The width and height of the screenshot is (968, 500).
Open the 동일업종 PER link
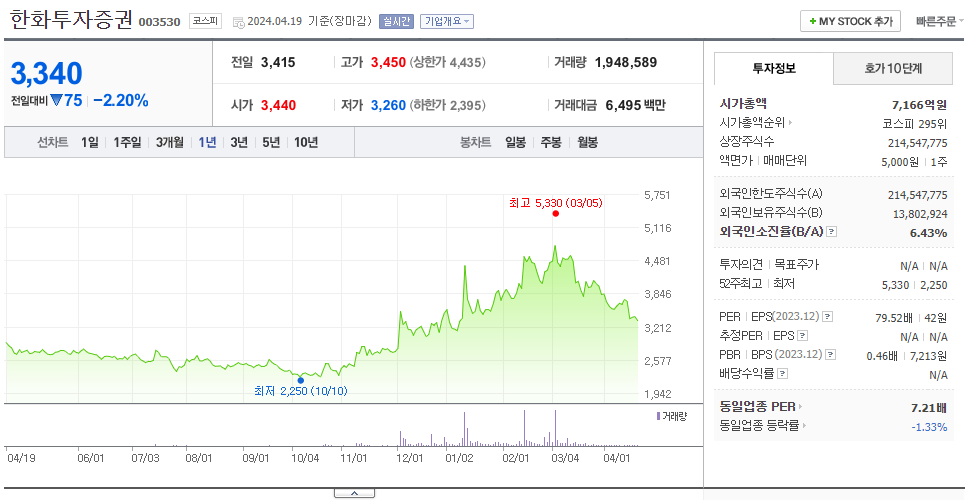tap(761, 407)
